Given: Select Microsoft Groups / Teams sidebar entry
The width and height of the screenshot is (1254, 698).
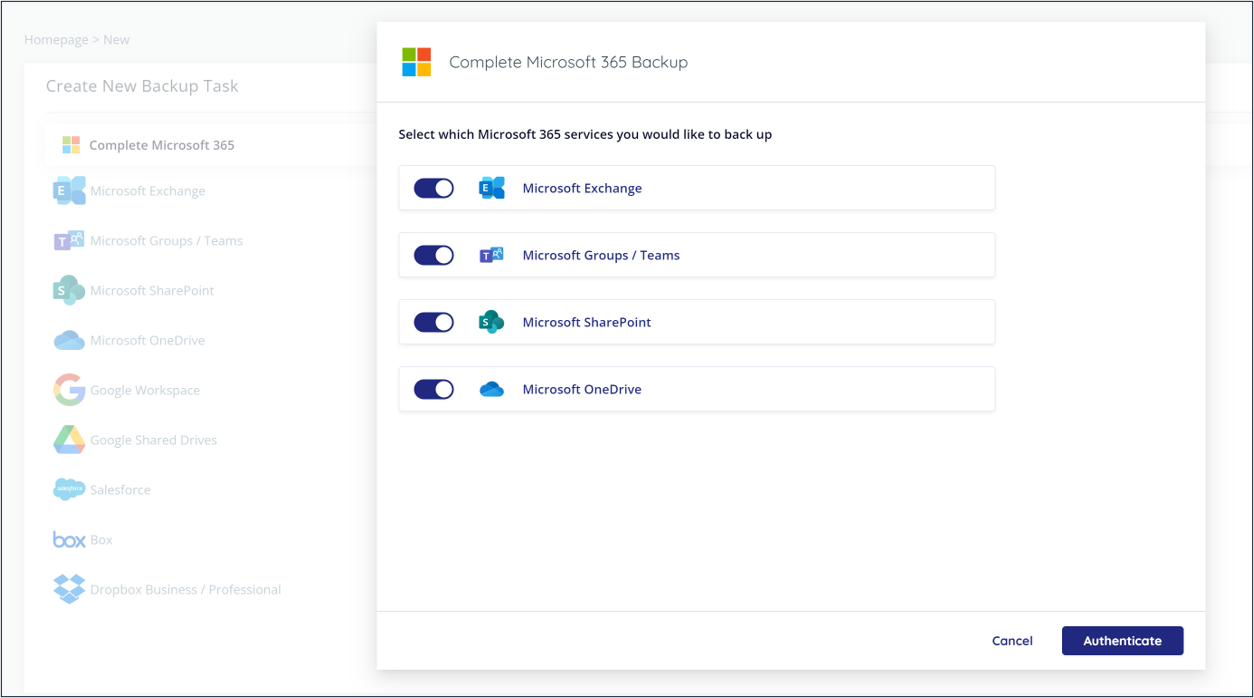Looking at the screenshot, I should pyautogui.click(x=167, y=241).
